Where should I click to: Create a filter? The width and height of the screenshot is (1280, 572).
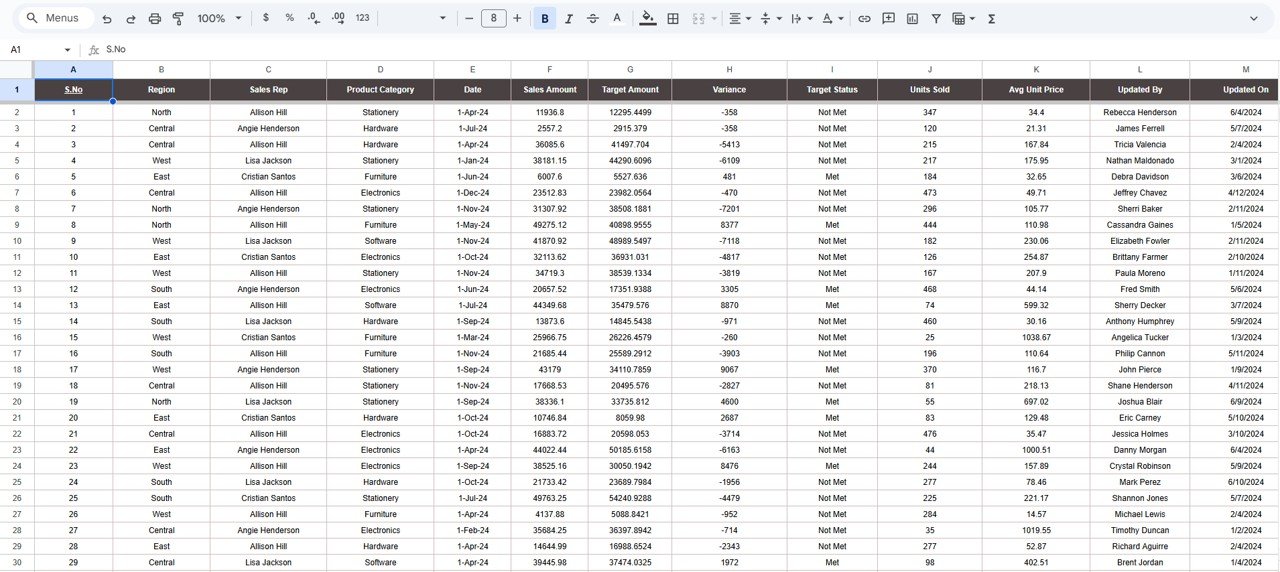coord(936,18)
